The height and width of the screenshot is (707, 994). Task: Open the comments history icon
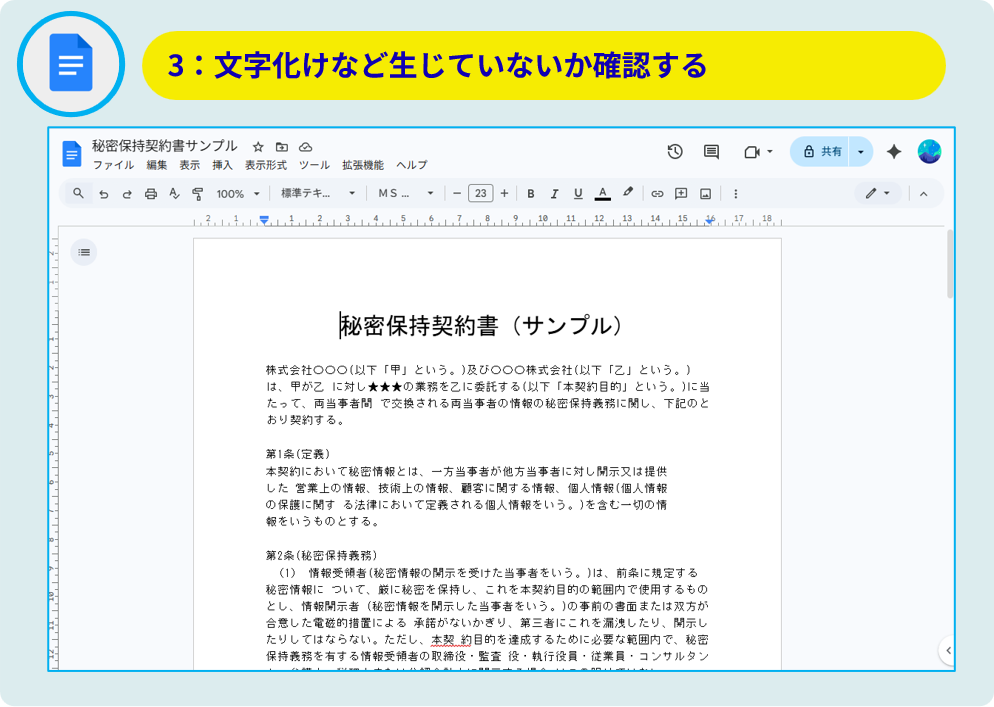click(x=711, y=152)
